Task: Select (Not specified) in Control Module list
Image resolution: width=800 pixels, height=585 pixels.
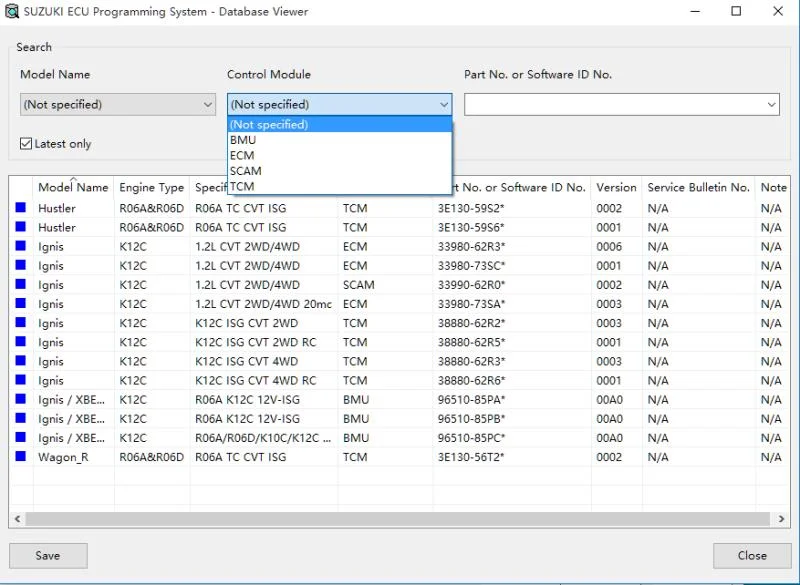Action: (x=340, y=124)
